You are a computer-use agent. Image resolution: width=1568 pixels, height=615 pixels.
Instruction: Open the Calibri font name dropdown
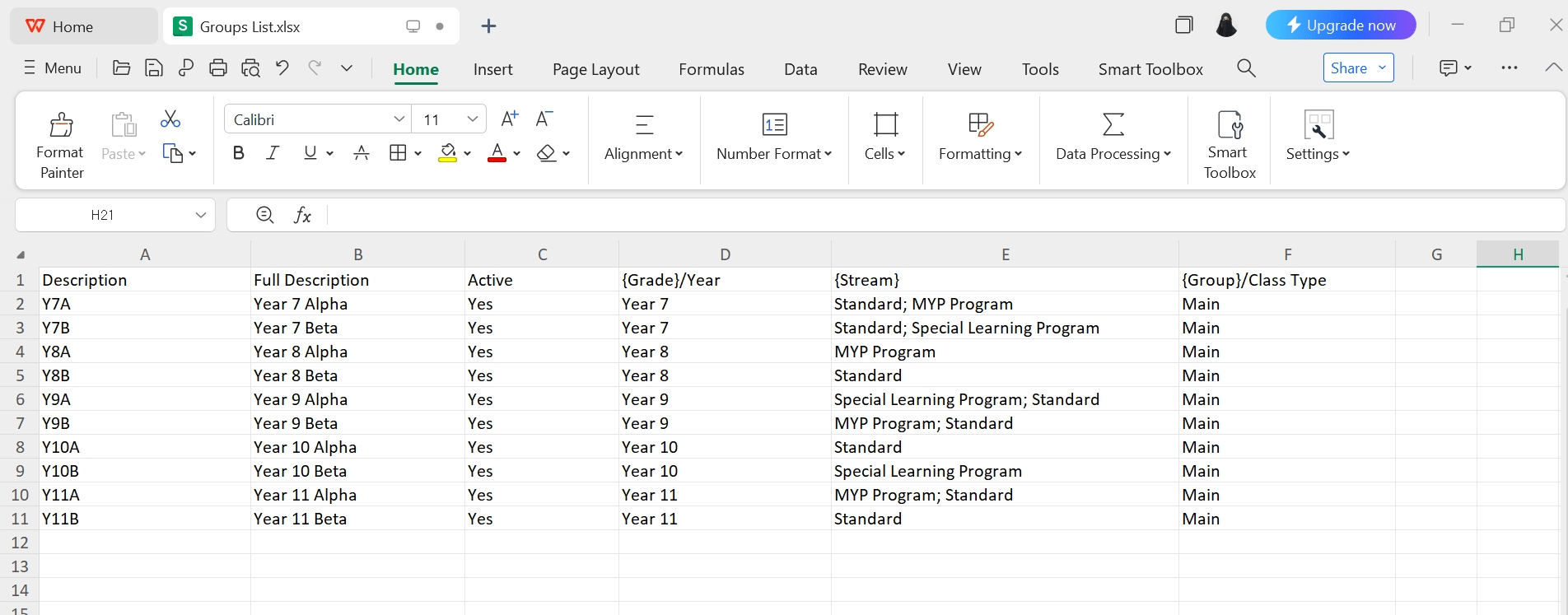point(399,119)
